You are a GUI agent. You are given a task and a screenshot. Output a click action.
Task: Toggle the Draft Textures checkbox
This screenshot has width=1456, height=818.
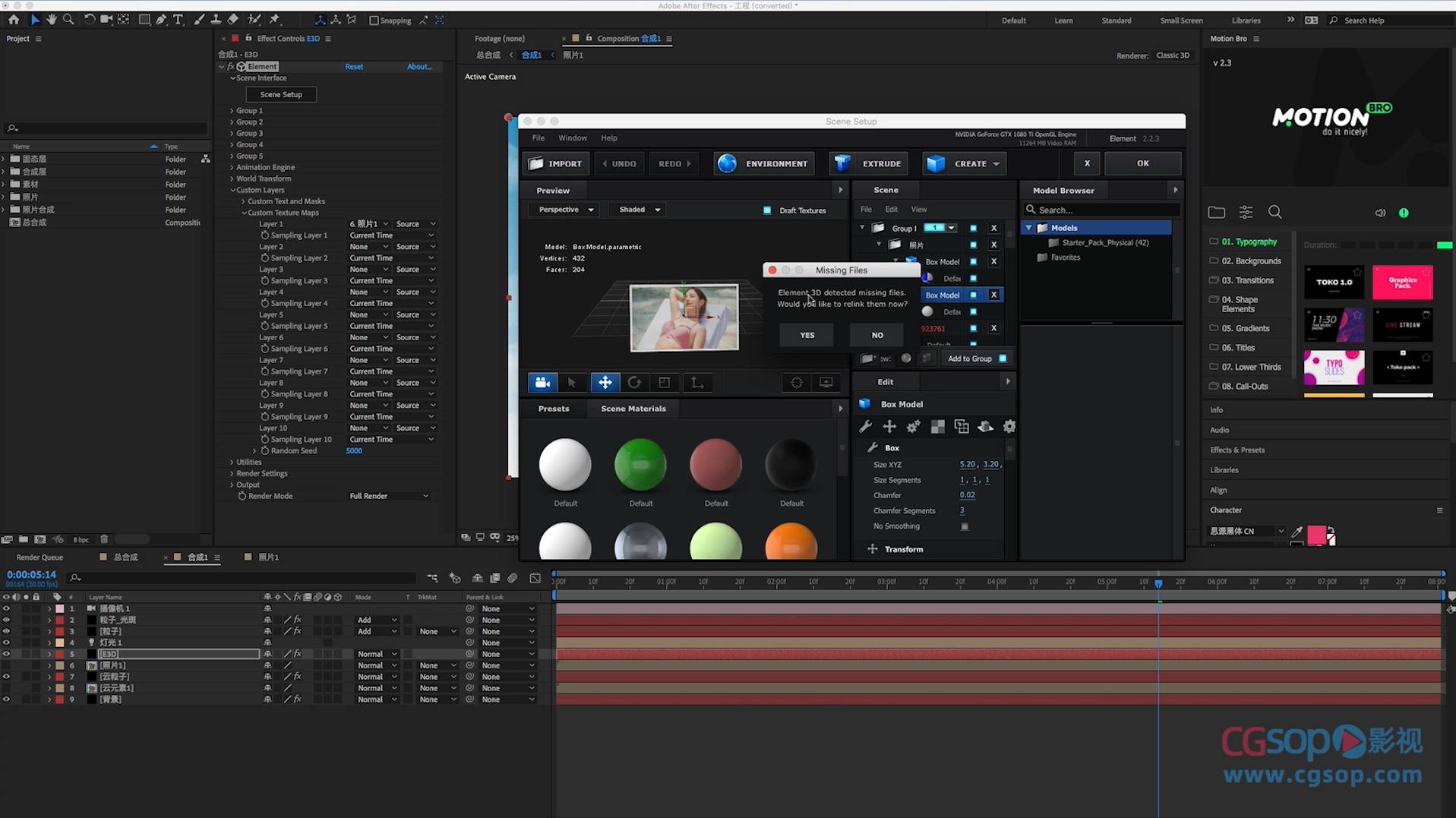[x=767, y=210]
